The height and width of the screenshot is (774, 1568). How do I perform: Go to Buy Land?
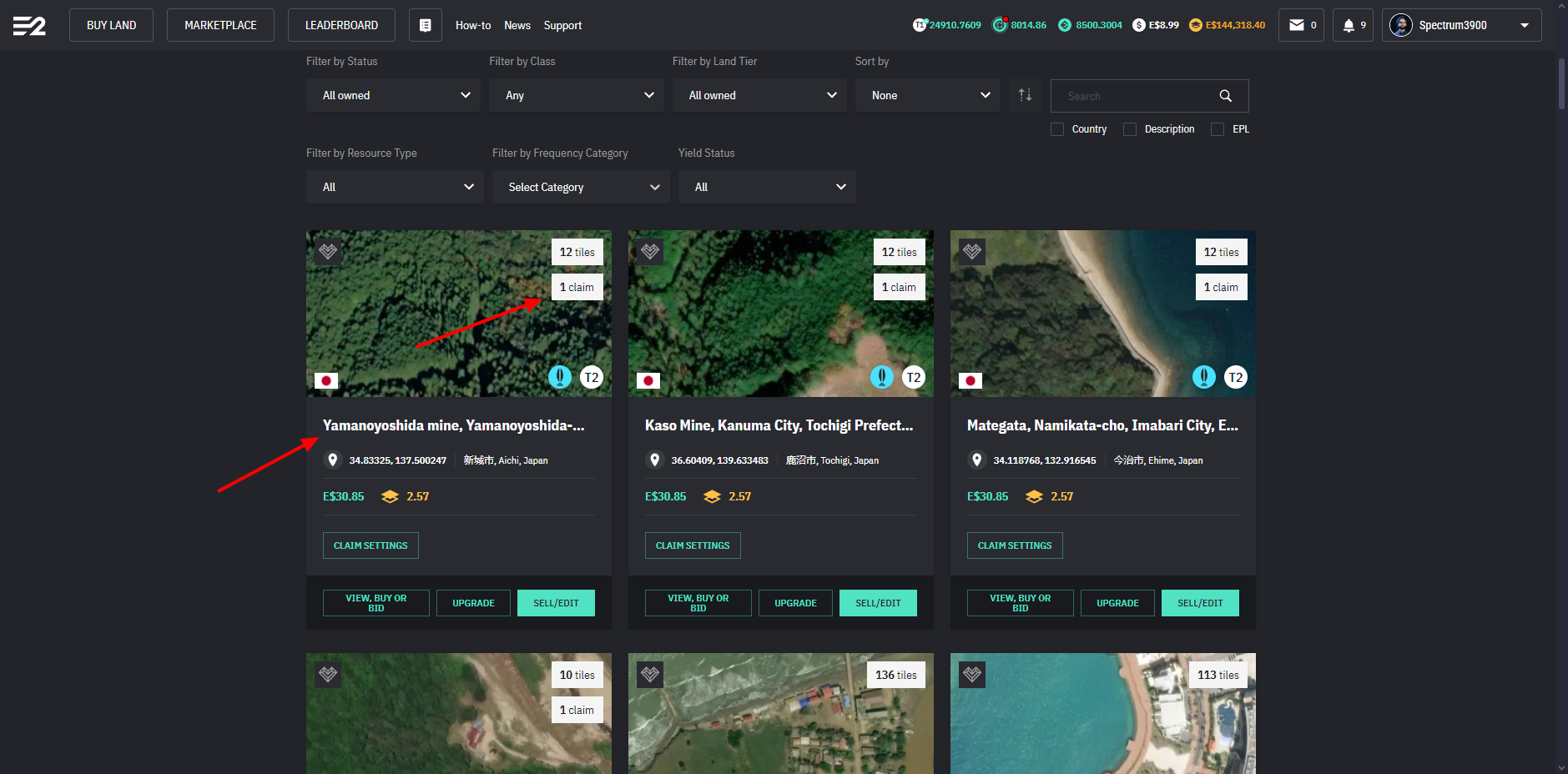(x=112, y=25)
